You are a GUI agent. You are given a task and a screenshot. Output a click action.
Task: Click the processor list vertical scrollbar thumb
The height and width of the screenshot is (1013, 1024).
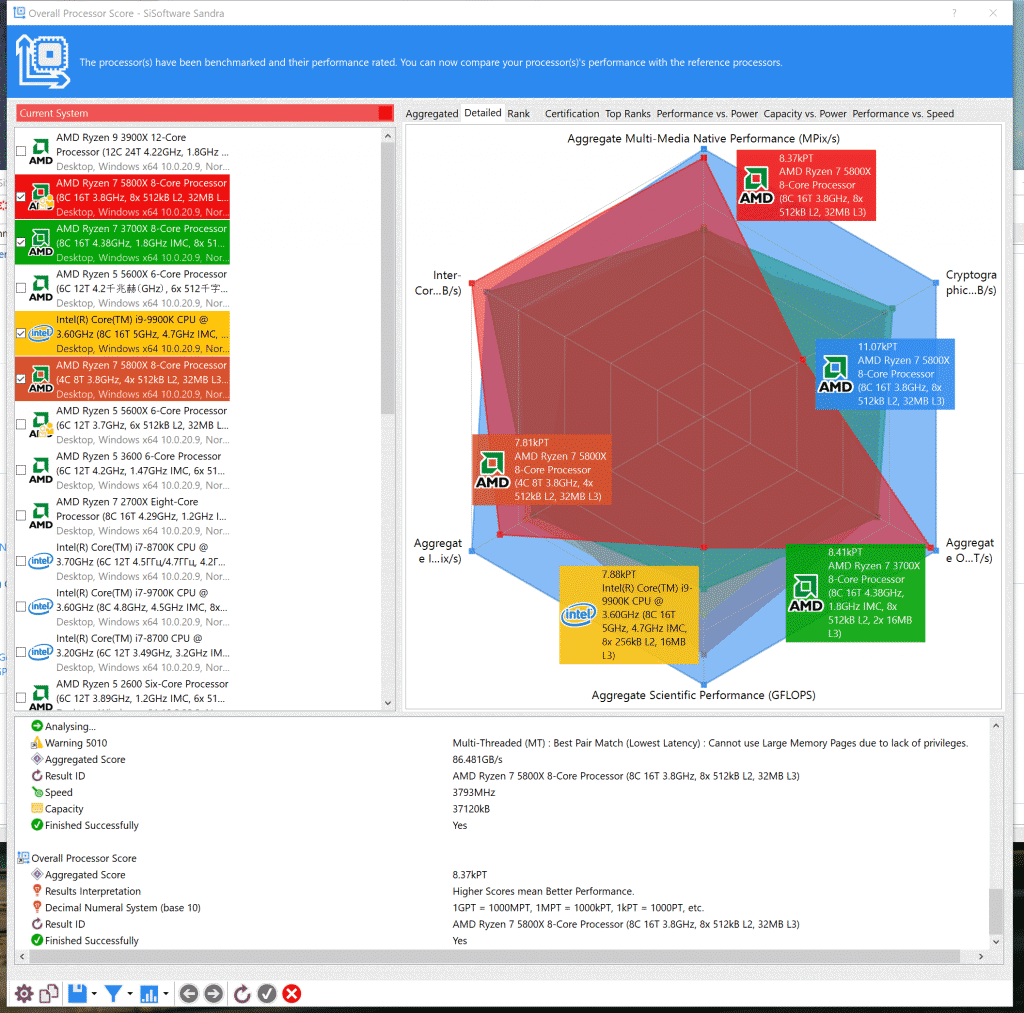point(388,278)
